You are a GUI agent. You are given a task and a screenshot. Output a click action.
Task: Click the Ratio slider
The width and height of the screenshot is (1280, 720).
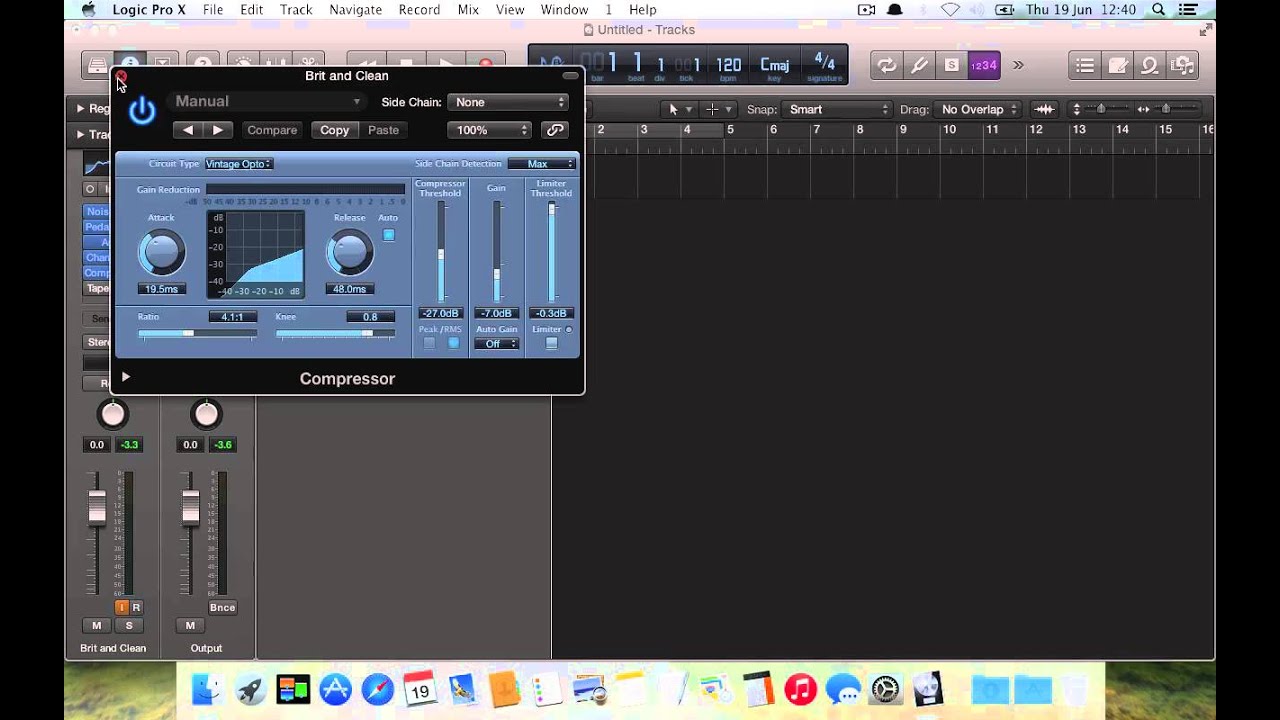(197, 333)
